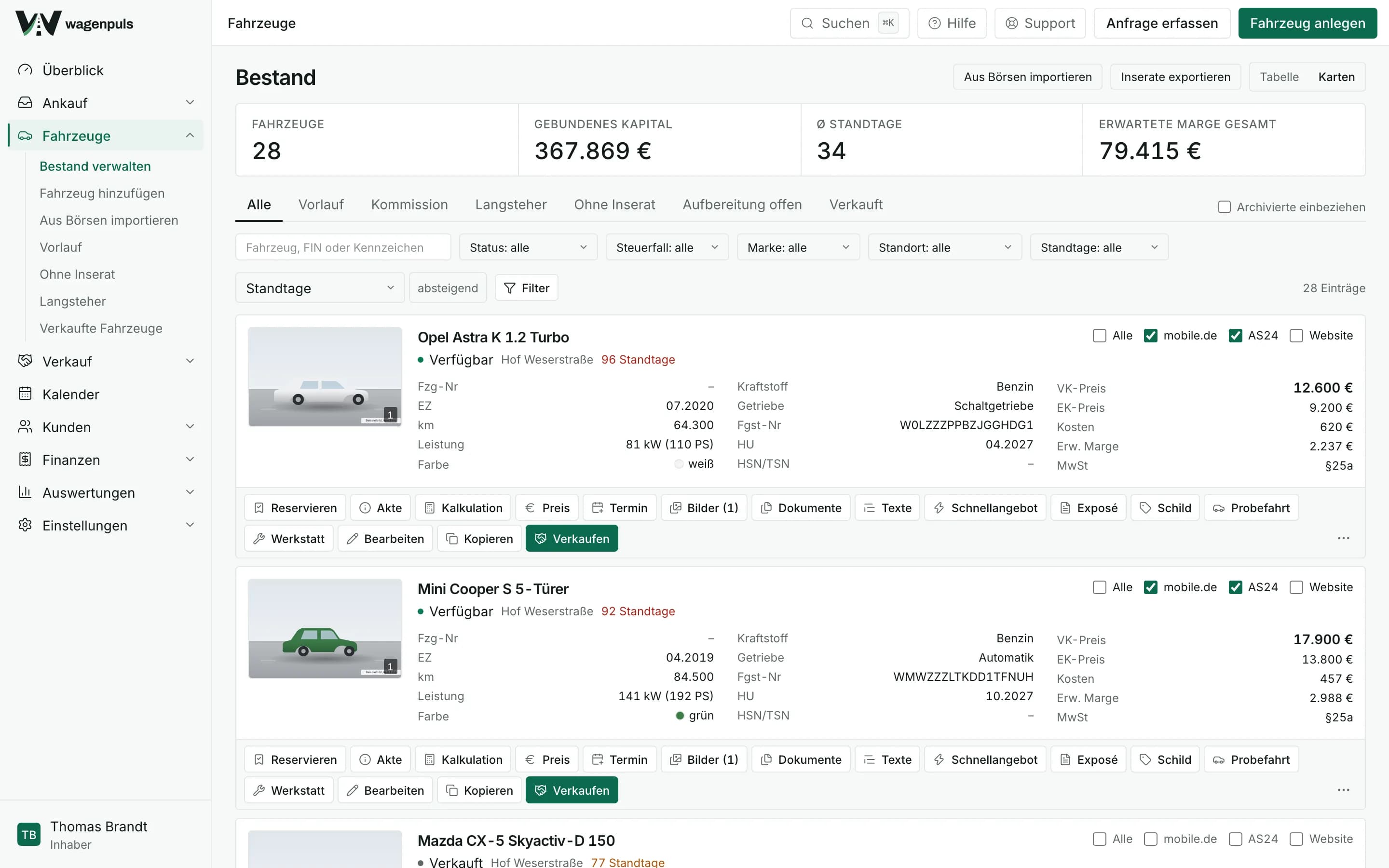The height and width of the screenshot is (868, 1389).
Task: Click Reservieren on the Opel Astra card
Action: [x=295, y=507]
